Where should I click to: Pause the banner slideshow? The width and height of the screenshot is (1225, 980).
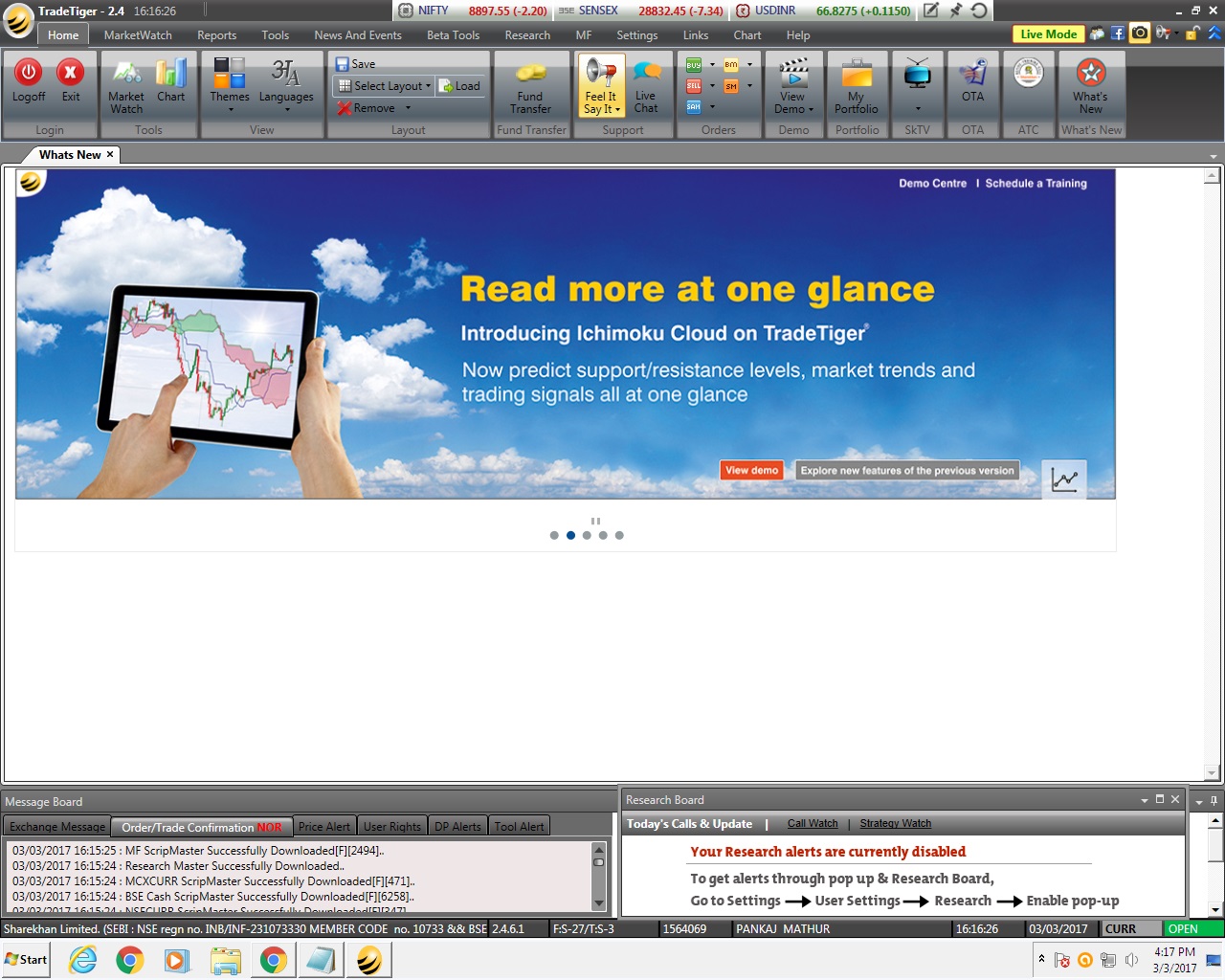[x=595, y=522]
